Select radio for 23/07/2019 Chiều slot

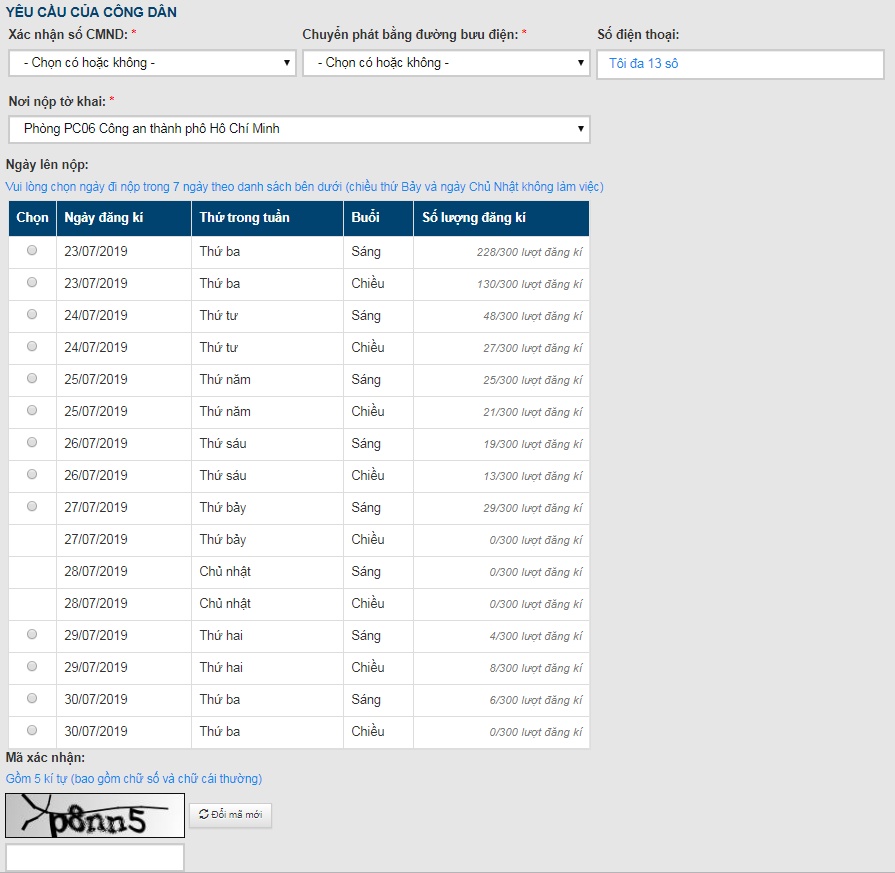click(x=32, y=282)
